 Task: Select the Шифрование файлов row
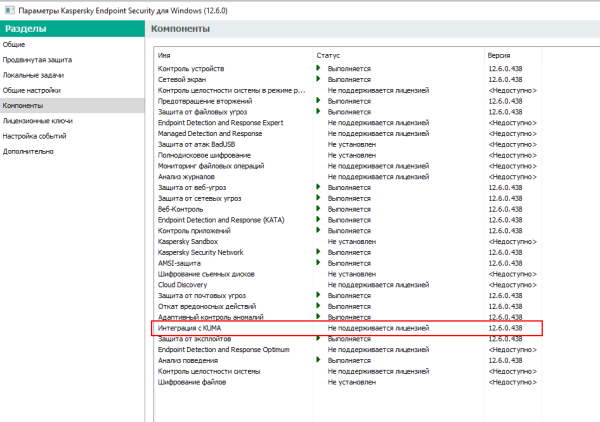[347, 382]
